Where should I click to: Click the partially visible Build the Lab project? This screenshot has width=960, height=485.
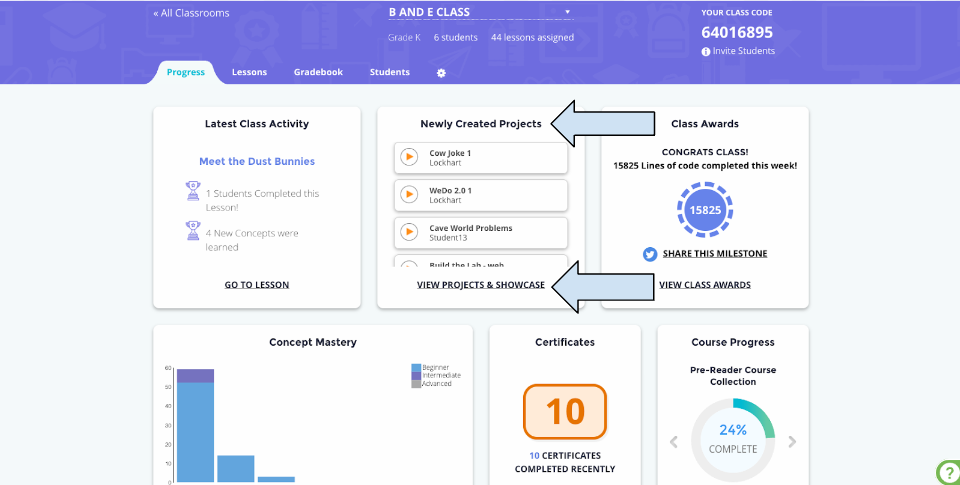(x=481, y=261)
